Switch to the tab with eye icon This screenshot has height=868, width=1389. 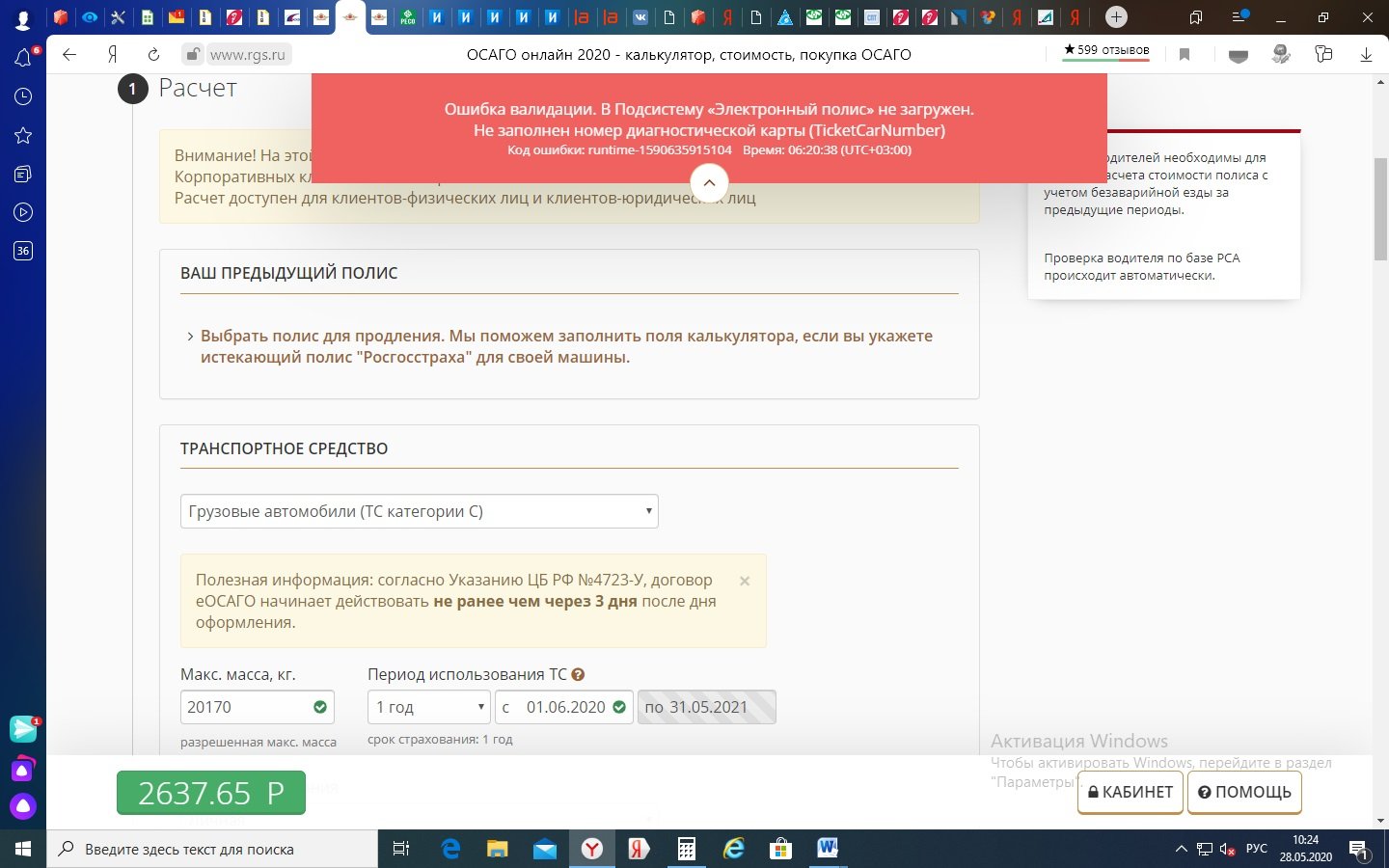pyautogui.click(x=89, y=16)
